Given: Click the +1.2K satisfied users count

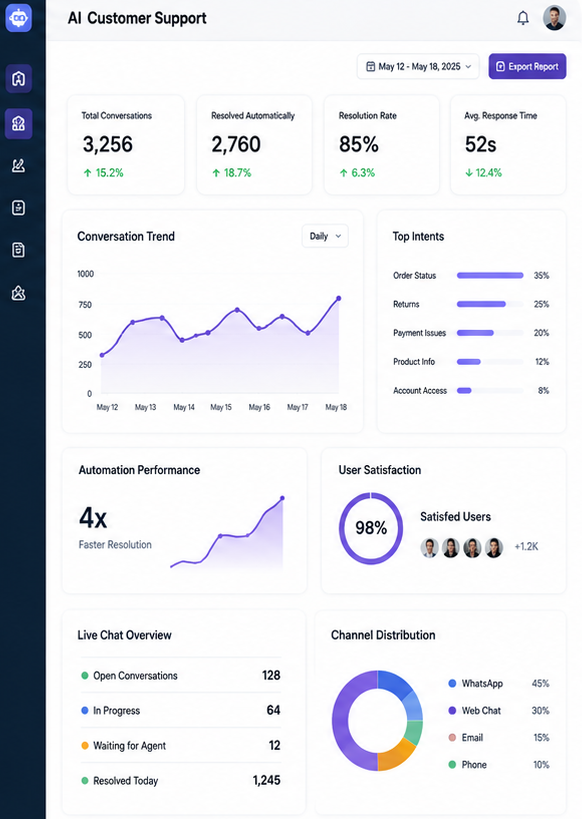Looking at the screenshot, I should click(x=526, y=546).
